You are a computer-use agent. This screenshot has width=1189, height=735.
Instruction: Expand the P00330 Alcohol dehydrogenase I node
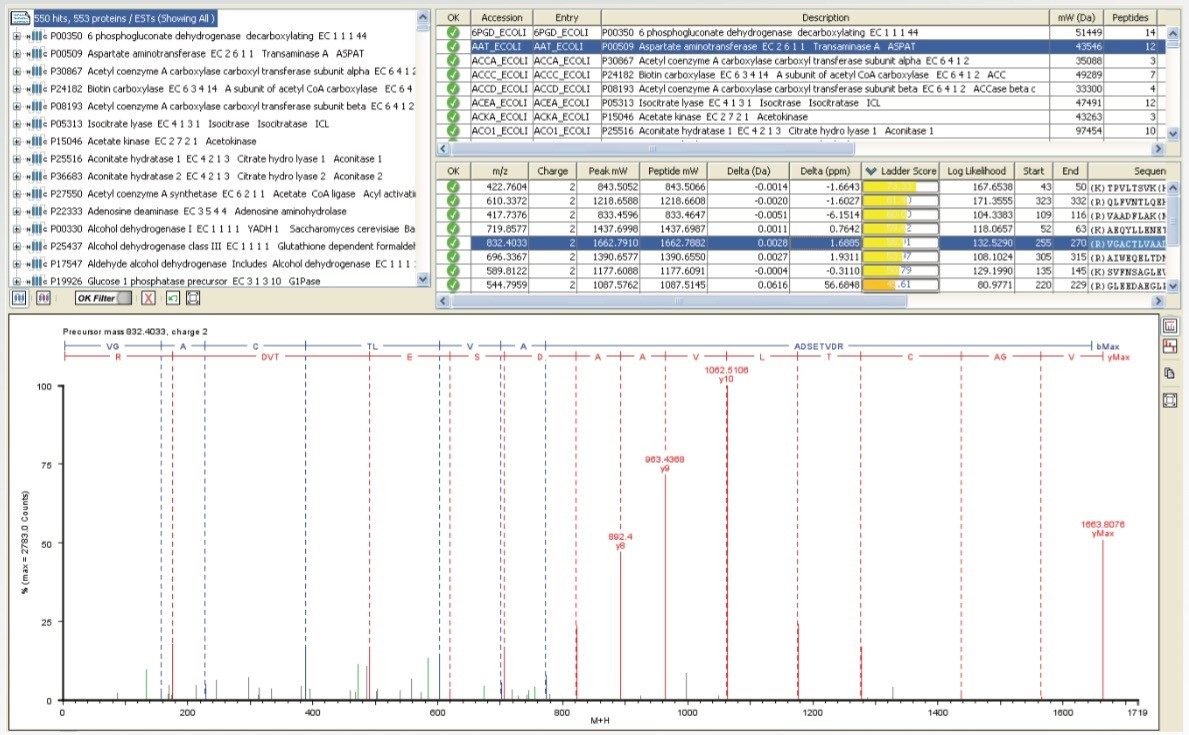[x=17, y=228]
